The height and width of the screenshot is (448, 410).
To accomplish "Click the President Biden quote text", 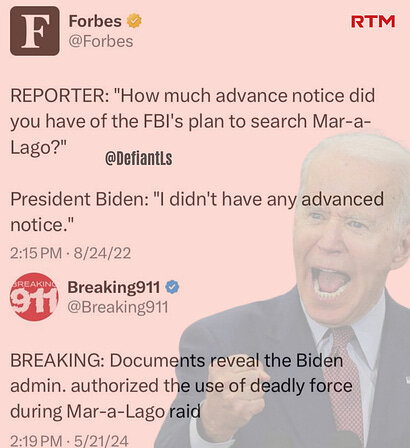I will pos(197,212).
